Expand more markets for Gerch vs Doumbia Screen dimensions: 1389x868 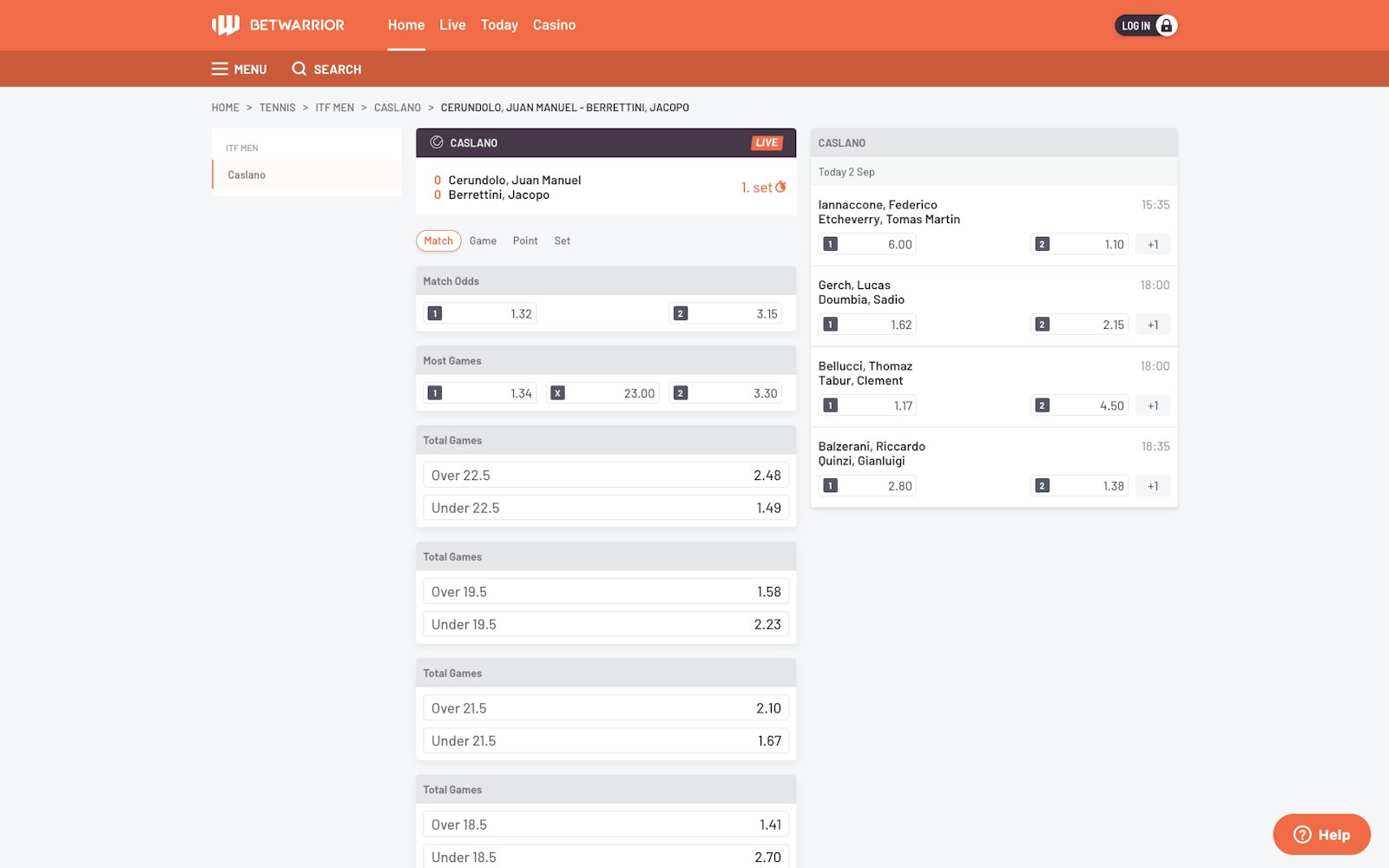1152,325
